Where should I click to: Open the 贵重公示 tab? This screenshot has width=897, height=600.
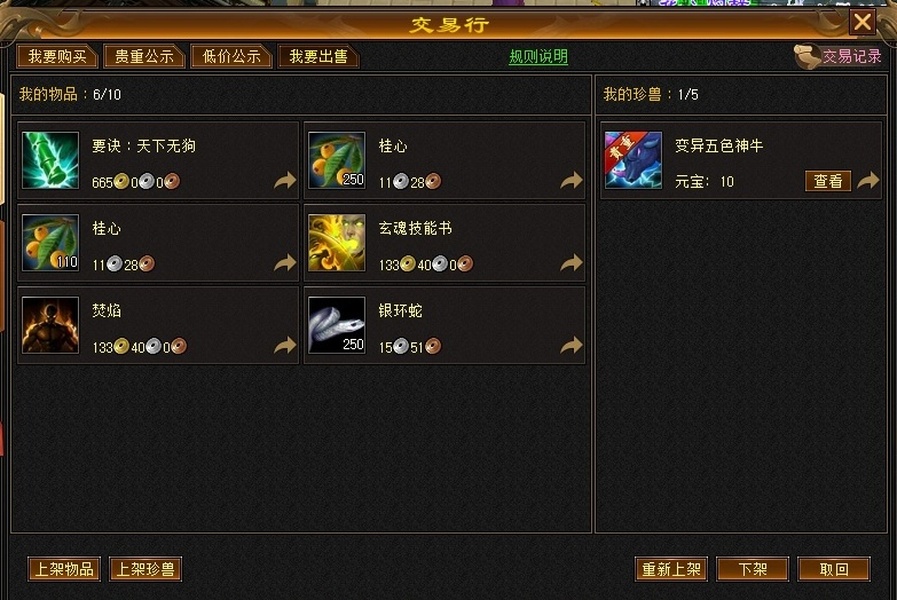click(144, 57)
